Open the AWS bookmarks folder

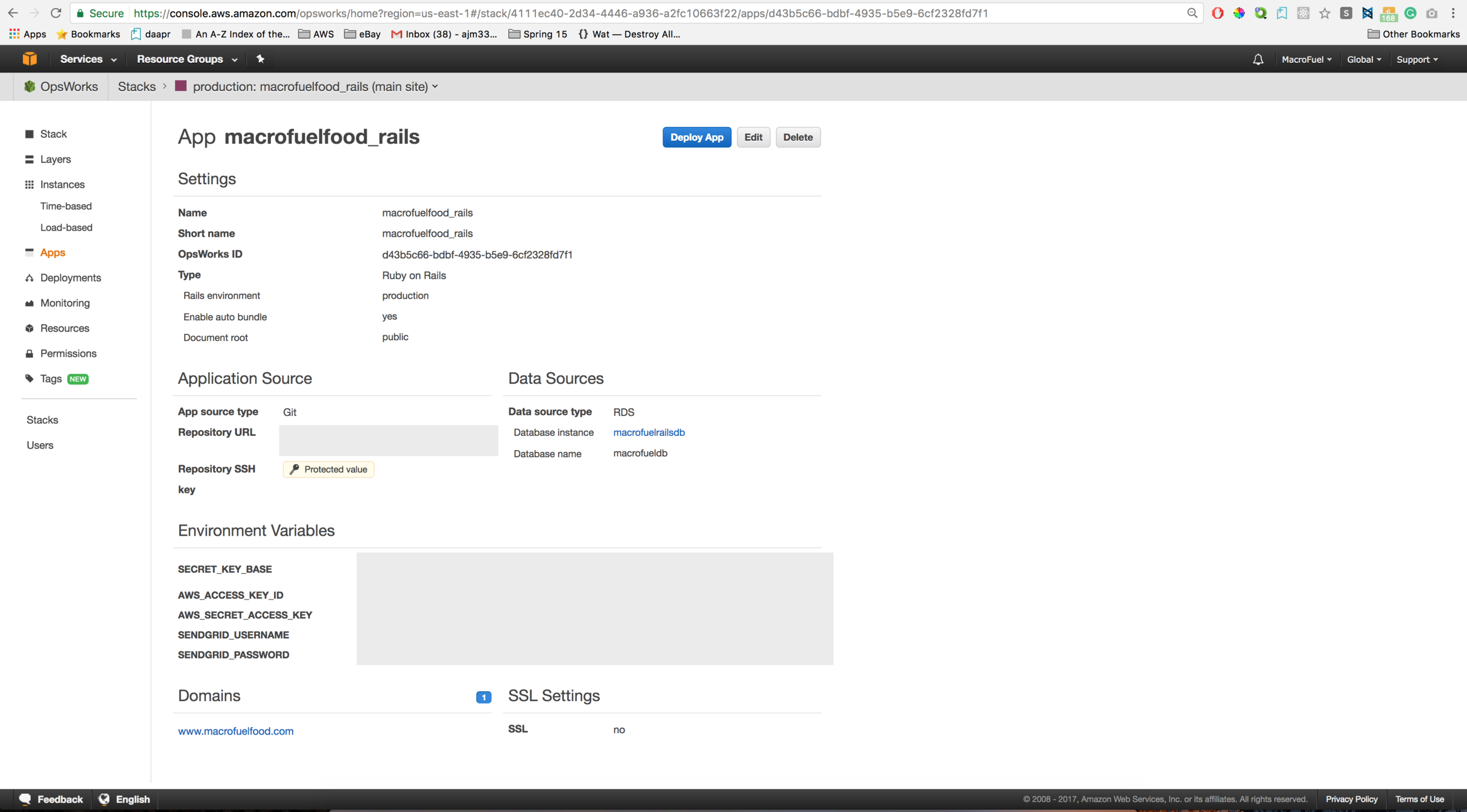[x=316, y=34]
